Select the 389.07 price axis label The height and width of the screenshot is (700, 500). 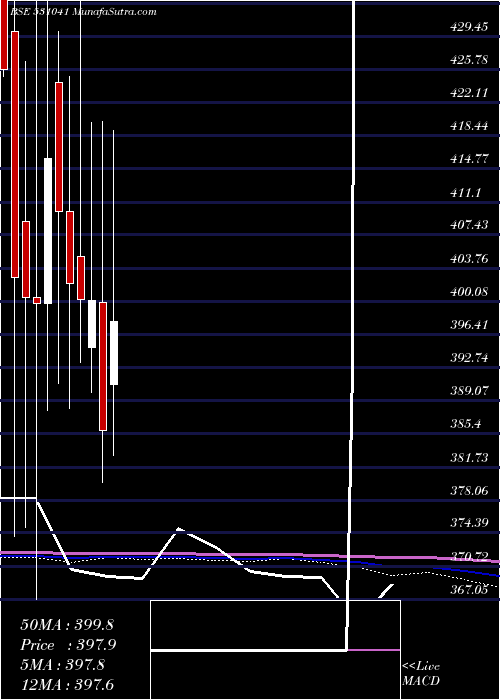pos(469,391)
